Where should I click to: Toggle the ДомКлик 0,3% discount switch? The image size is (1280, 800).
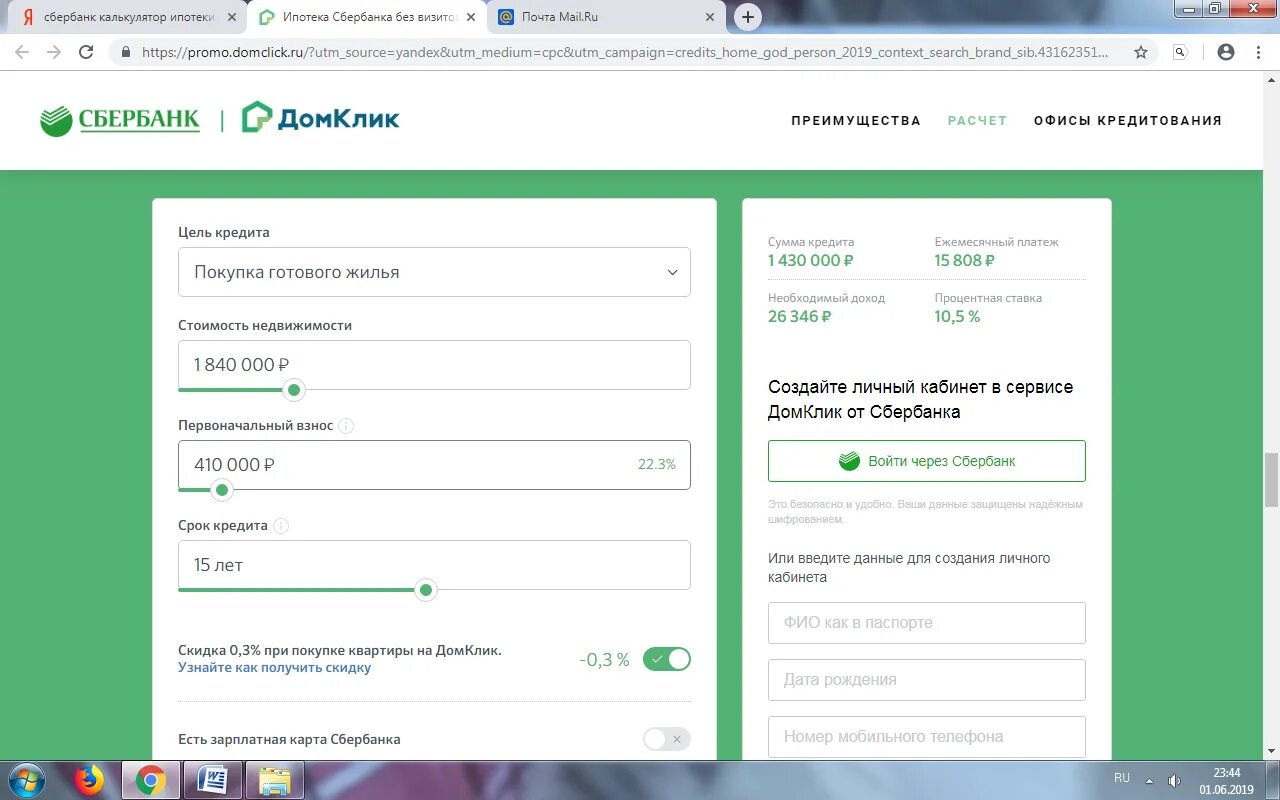[x=667, y=659]
